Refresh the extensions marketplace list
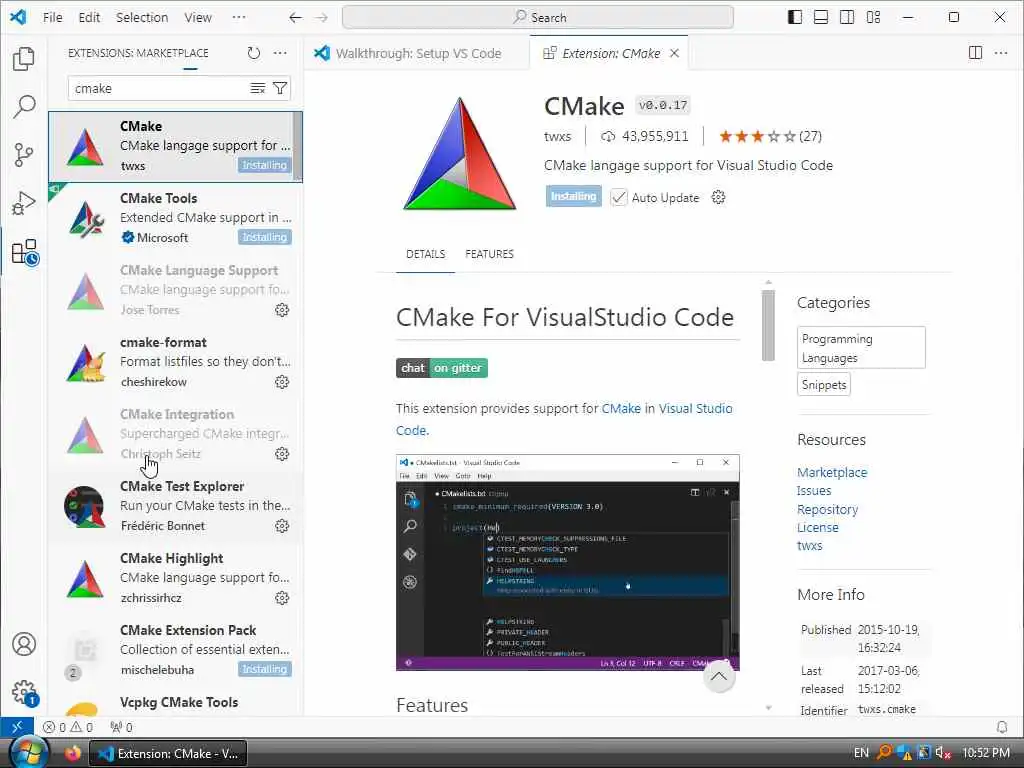 [x=253, y=53]
